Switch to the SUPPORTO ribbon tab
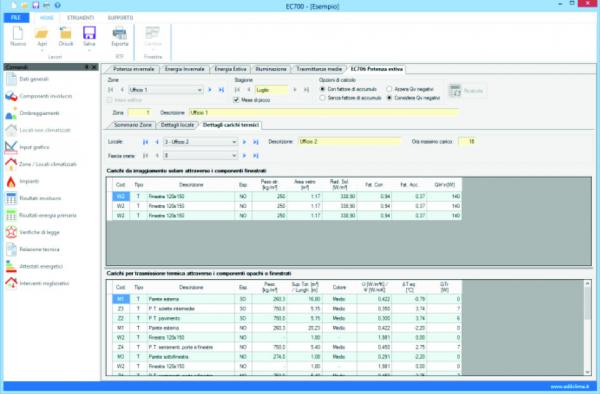 click(x=120, y=18)
